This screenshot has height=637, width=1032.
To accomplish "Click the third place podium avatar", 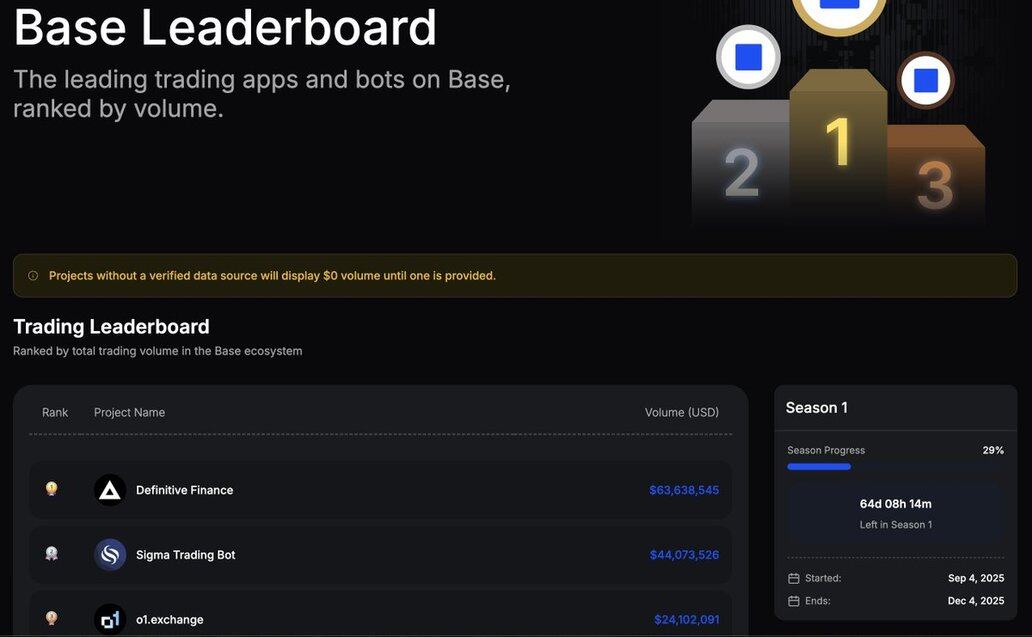I will coord(925,80).
